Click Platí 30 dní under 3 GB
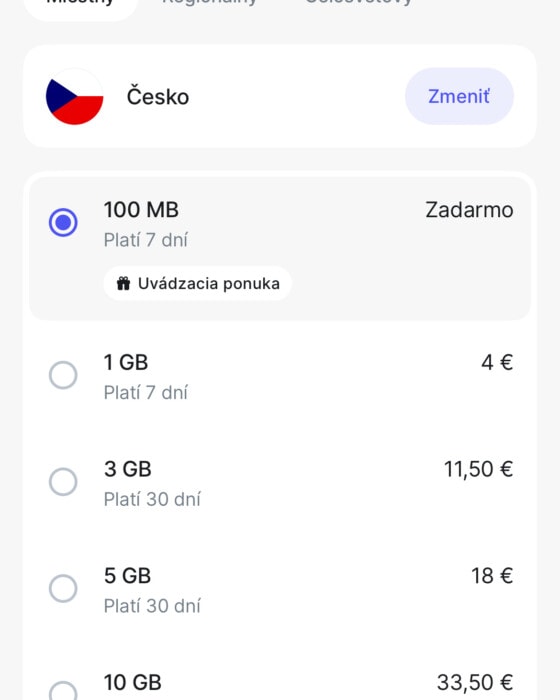 (x=152, y=500)
